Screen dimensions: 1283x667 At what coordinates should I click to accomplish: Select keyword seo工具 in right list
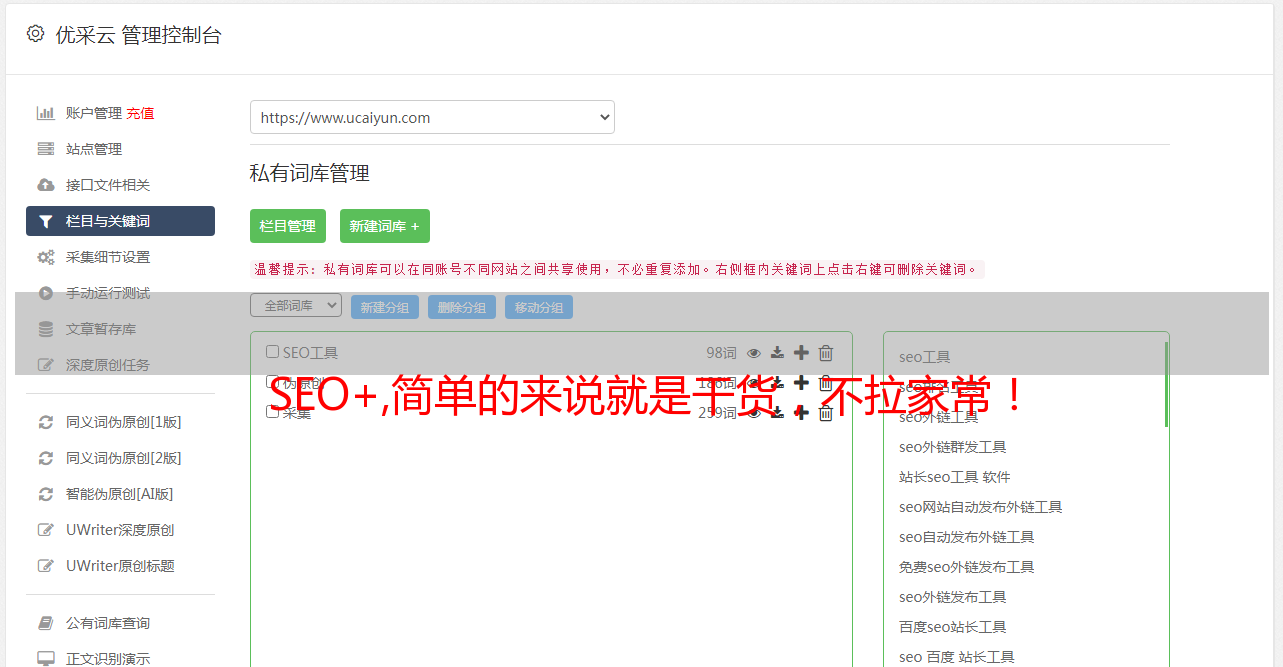925,357
